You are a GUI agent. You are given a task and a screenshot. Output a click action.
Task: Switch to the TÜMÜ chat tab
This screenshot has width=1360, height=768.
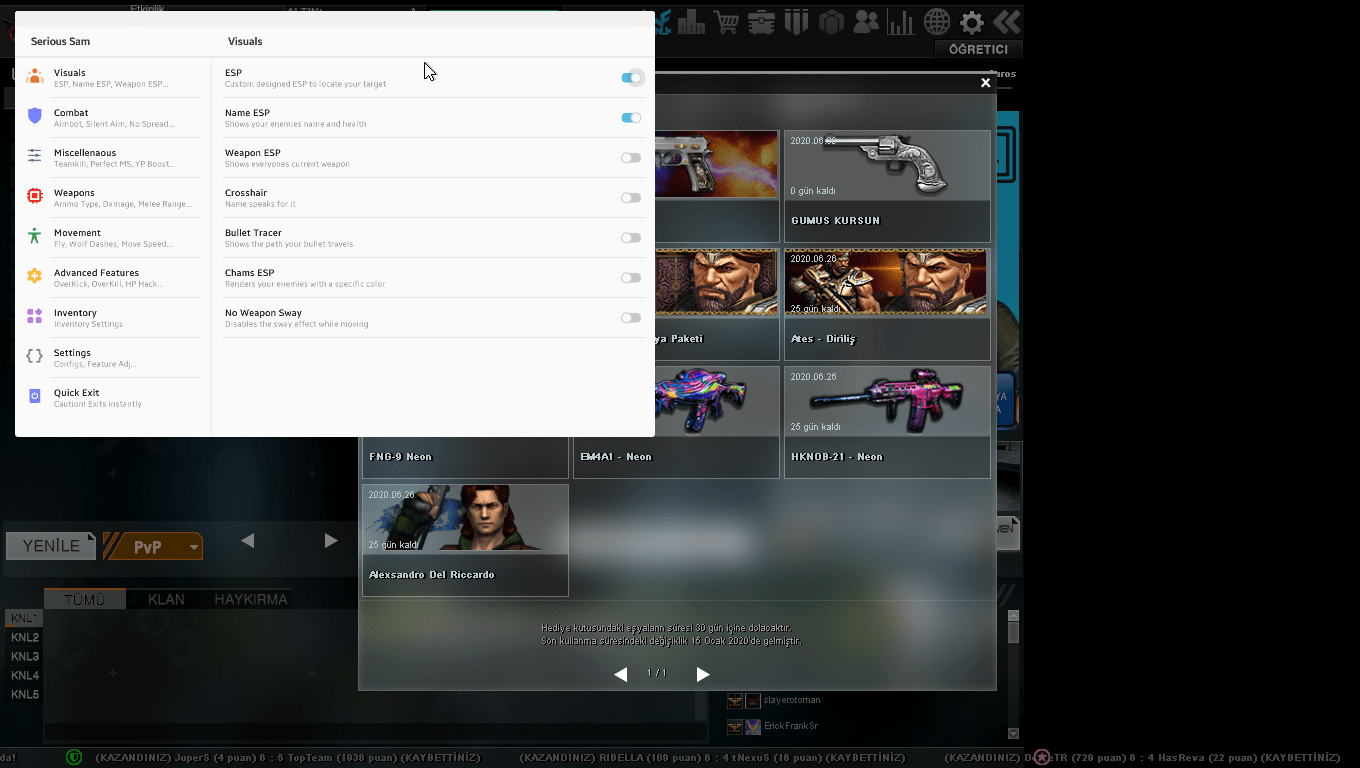85,599
